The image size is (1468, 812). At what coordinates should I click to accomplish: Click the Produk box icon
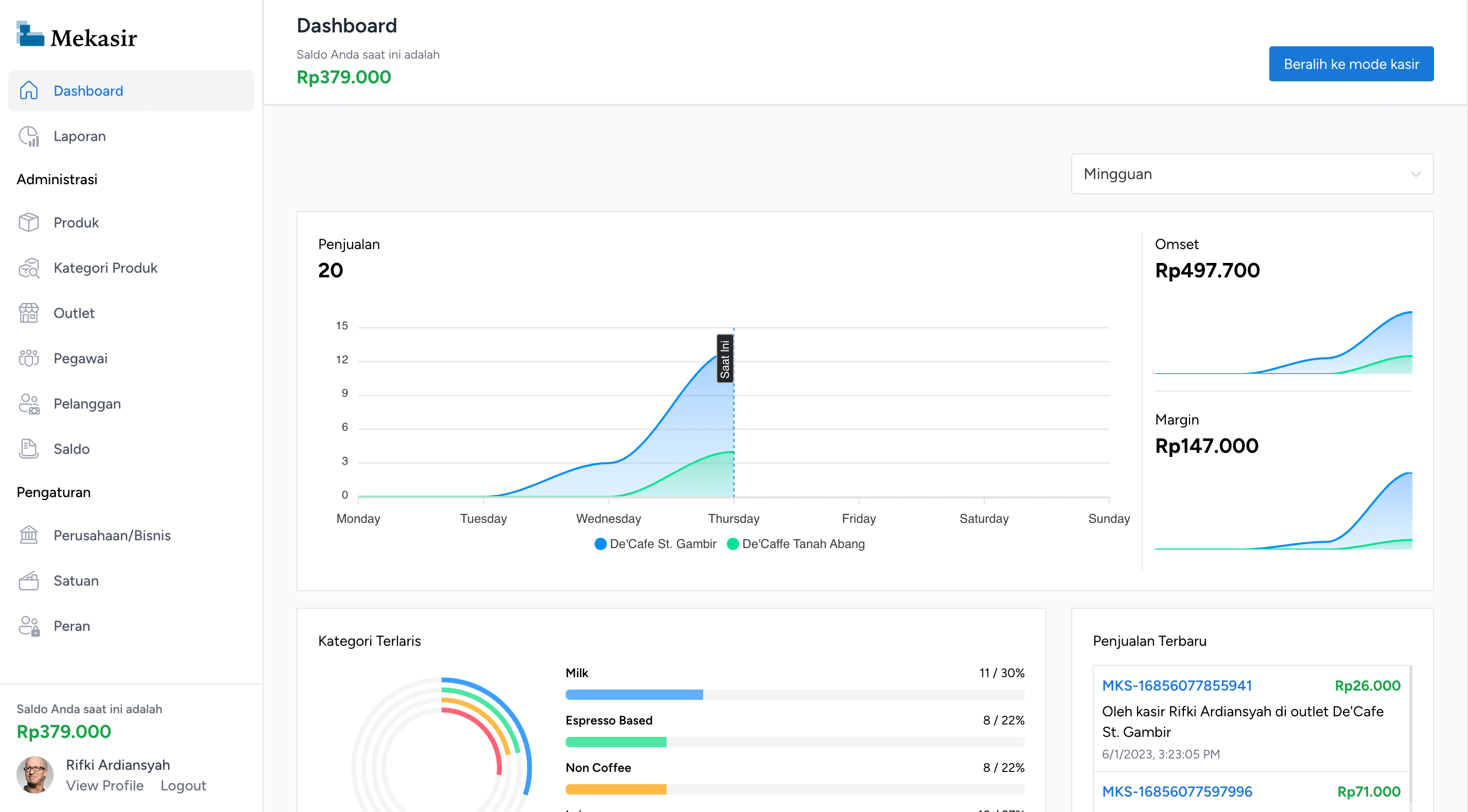click(28, 222)
